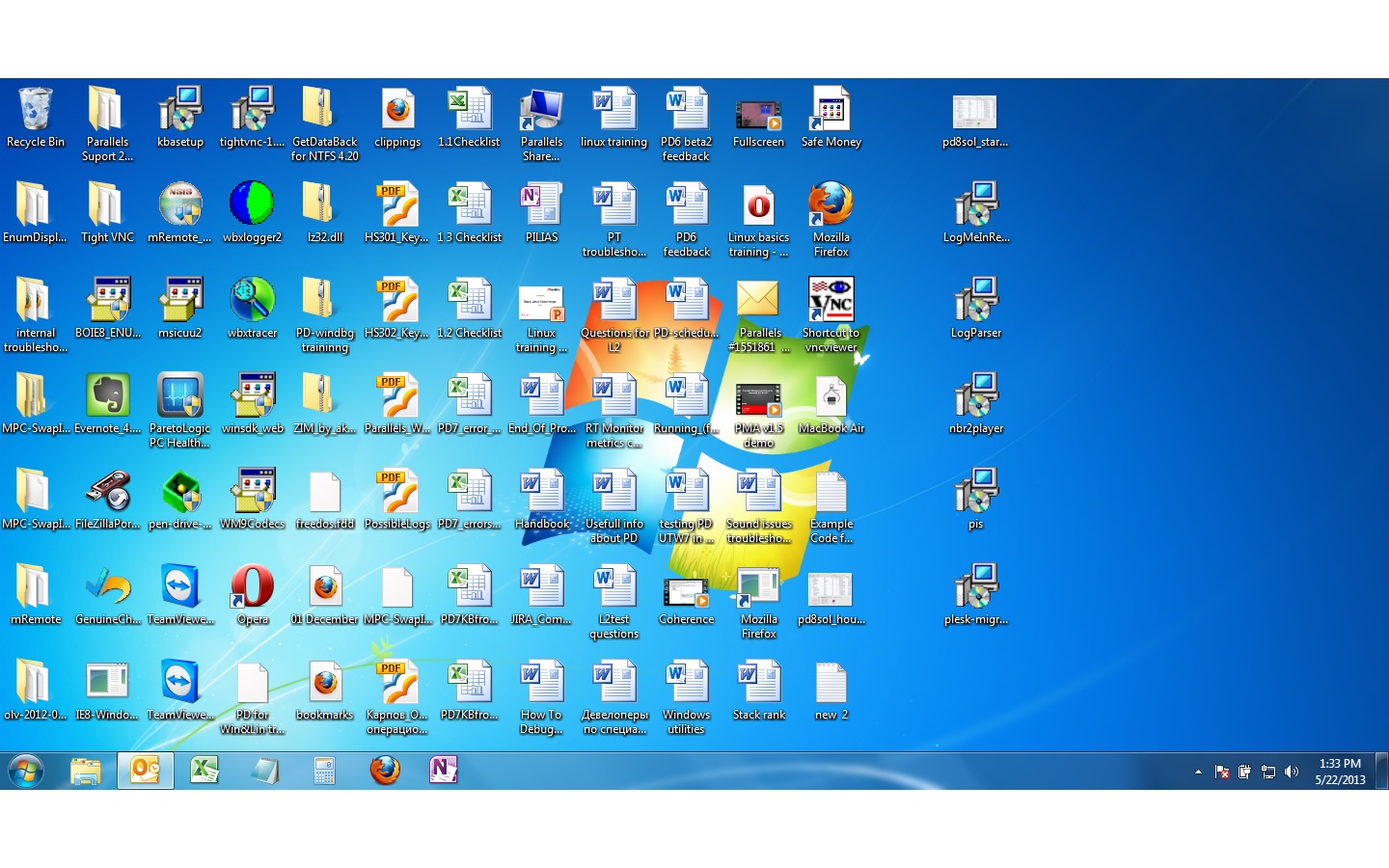Select the ParetoLogic PC Health icon
1389x868 pixels.
click(x=180, y=397)
